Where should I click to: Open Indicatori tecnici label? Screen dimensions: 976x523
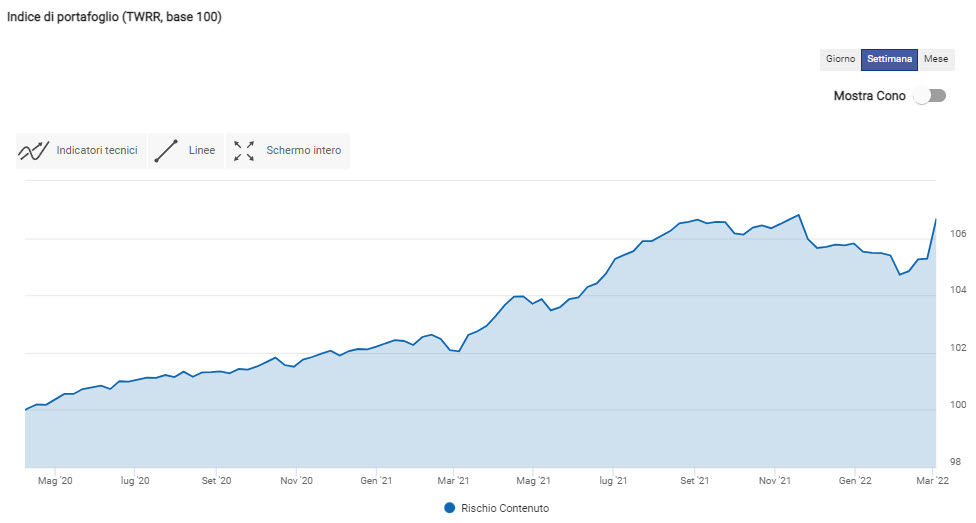(97, 151)
